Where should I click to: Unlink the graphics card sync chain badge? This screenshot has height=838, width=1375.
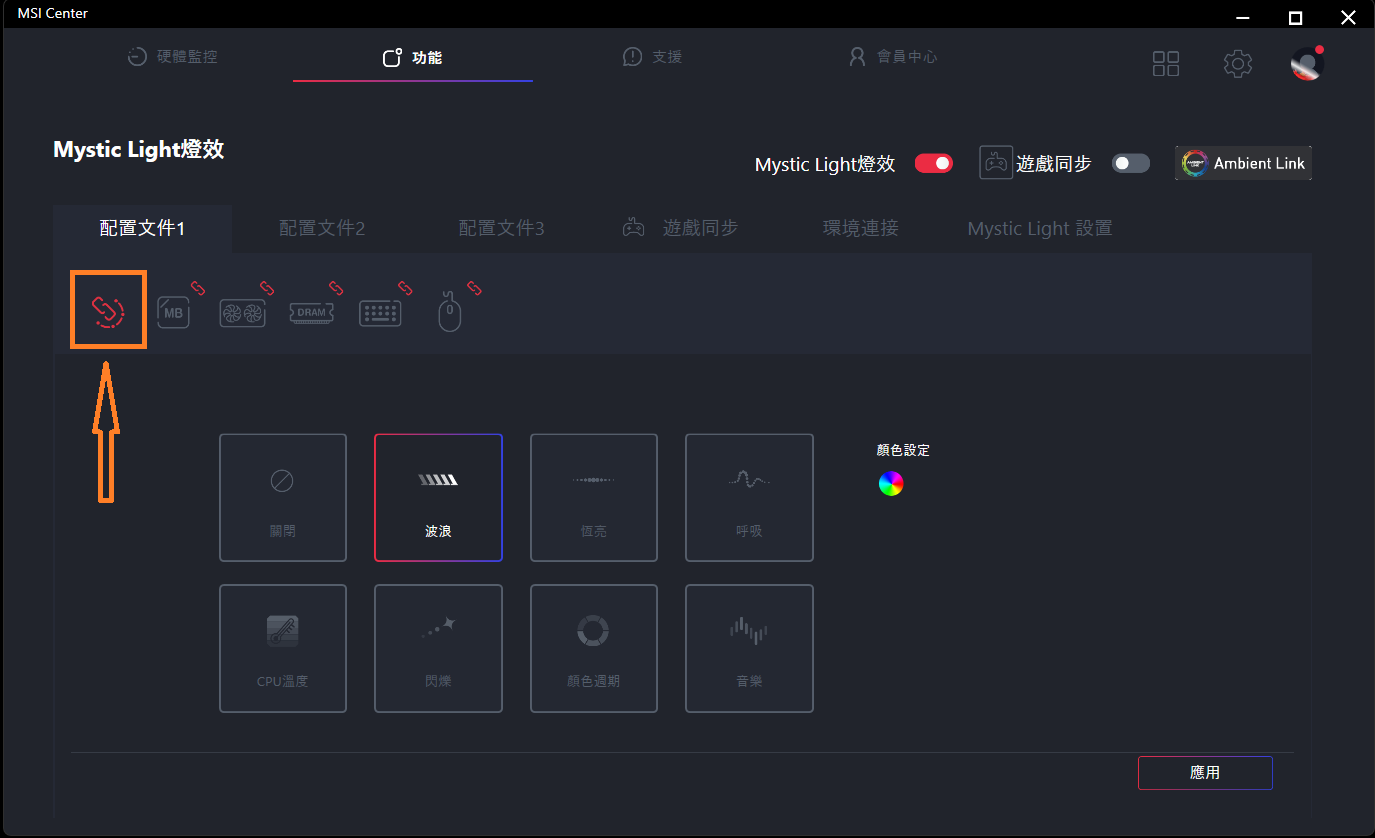(x=267, y=288)
